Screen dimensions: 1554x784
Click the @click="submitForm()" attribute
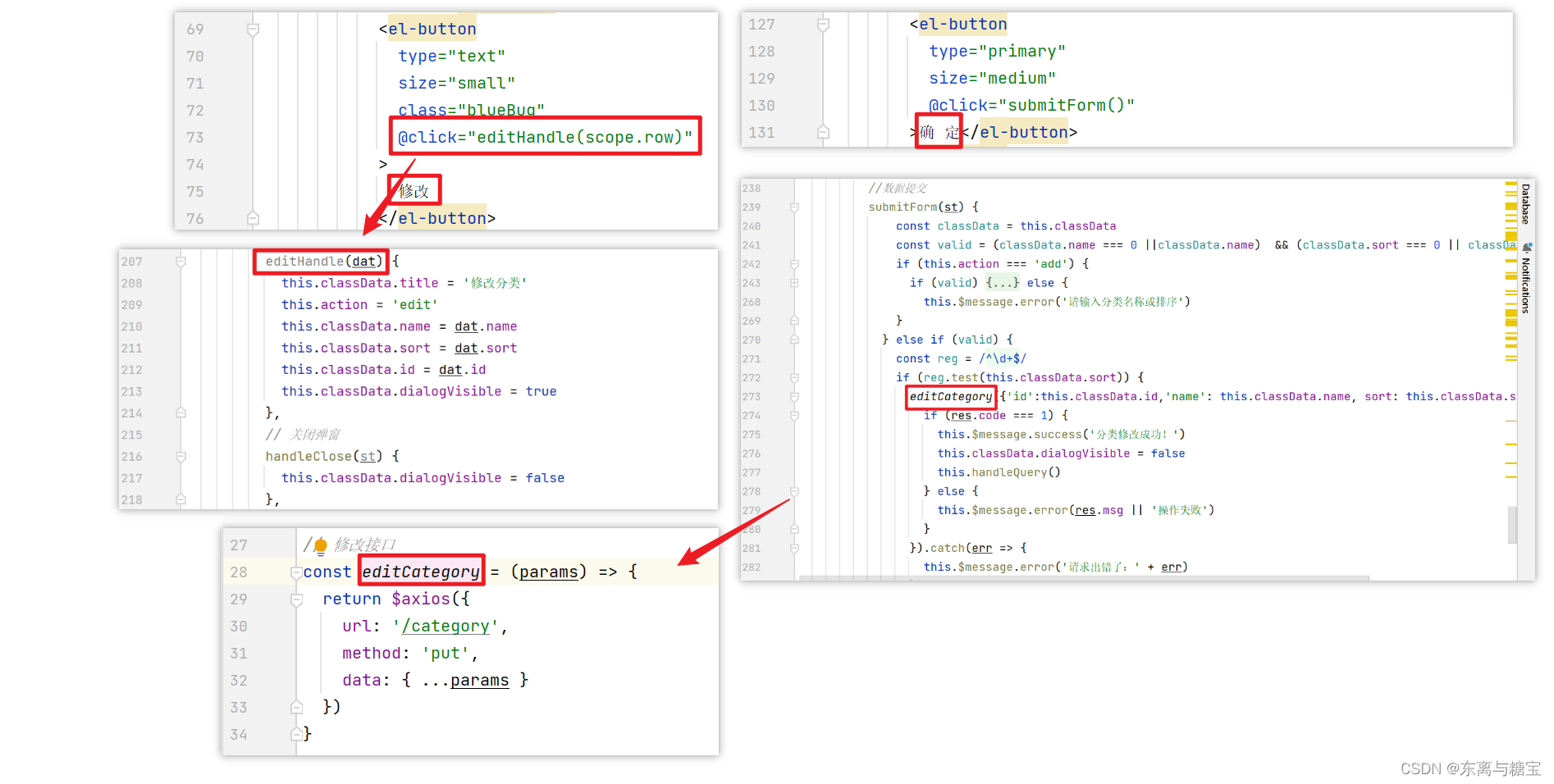pos(1031,105)
